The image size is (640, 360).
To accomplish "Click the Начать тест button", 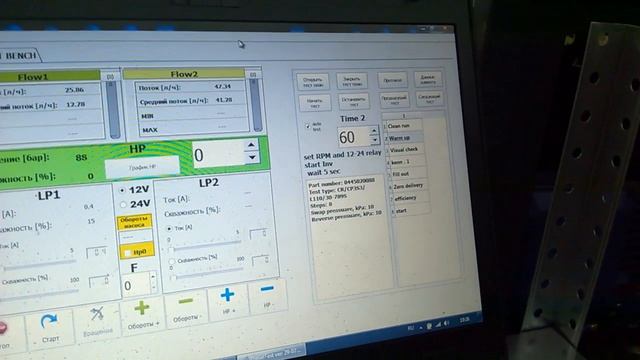I will click(x=314, y=102).
